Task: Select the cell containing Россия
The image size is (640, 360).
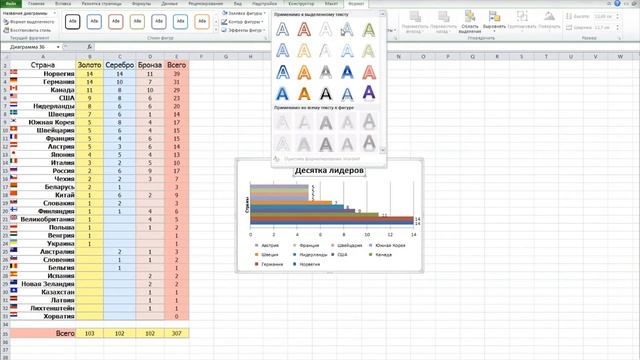Action: (42, 171)
